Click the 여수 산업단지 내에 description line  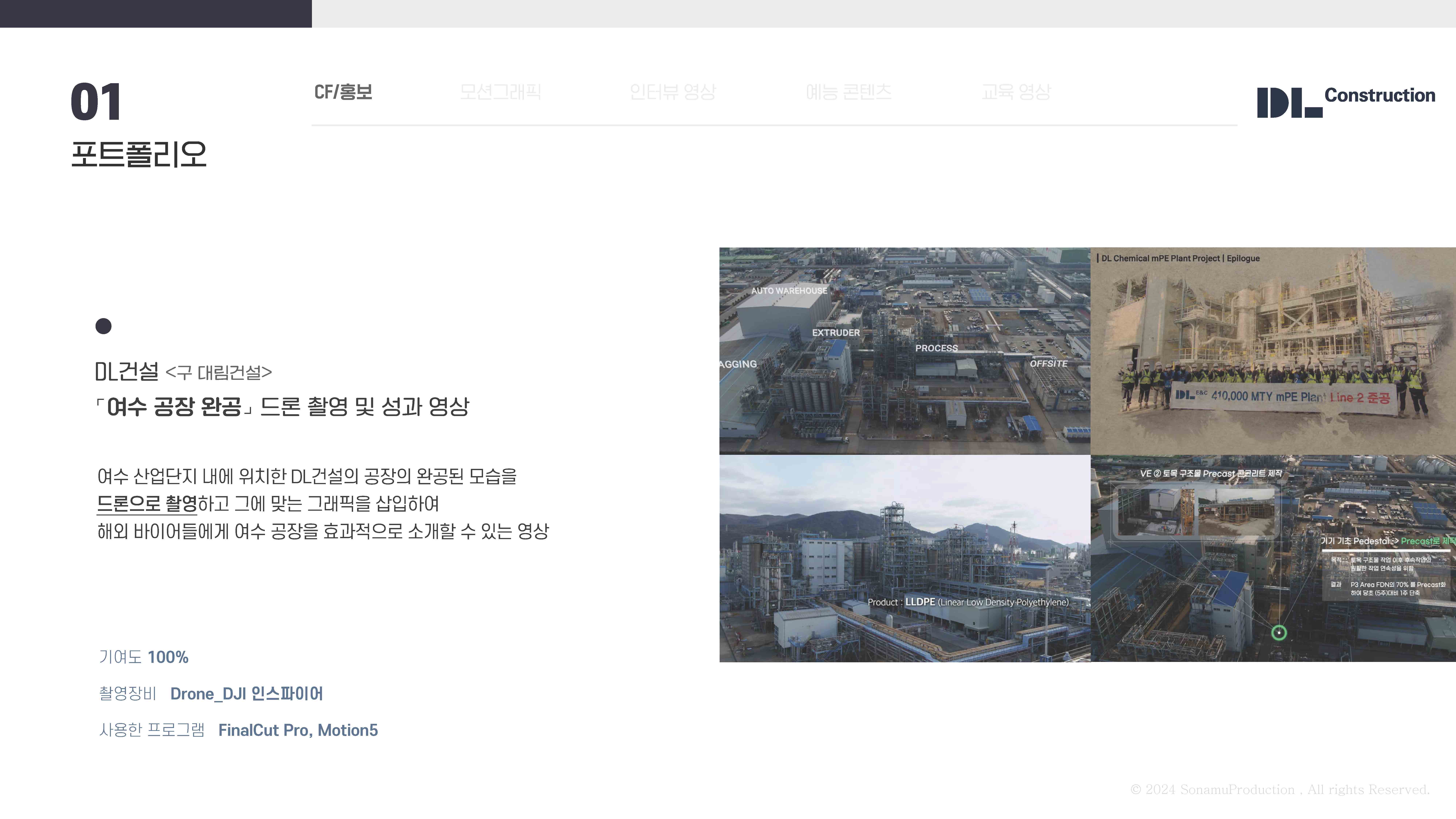(307, 476)
